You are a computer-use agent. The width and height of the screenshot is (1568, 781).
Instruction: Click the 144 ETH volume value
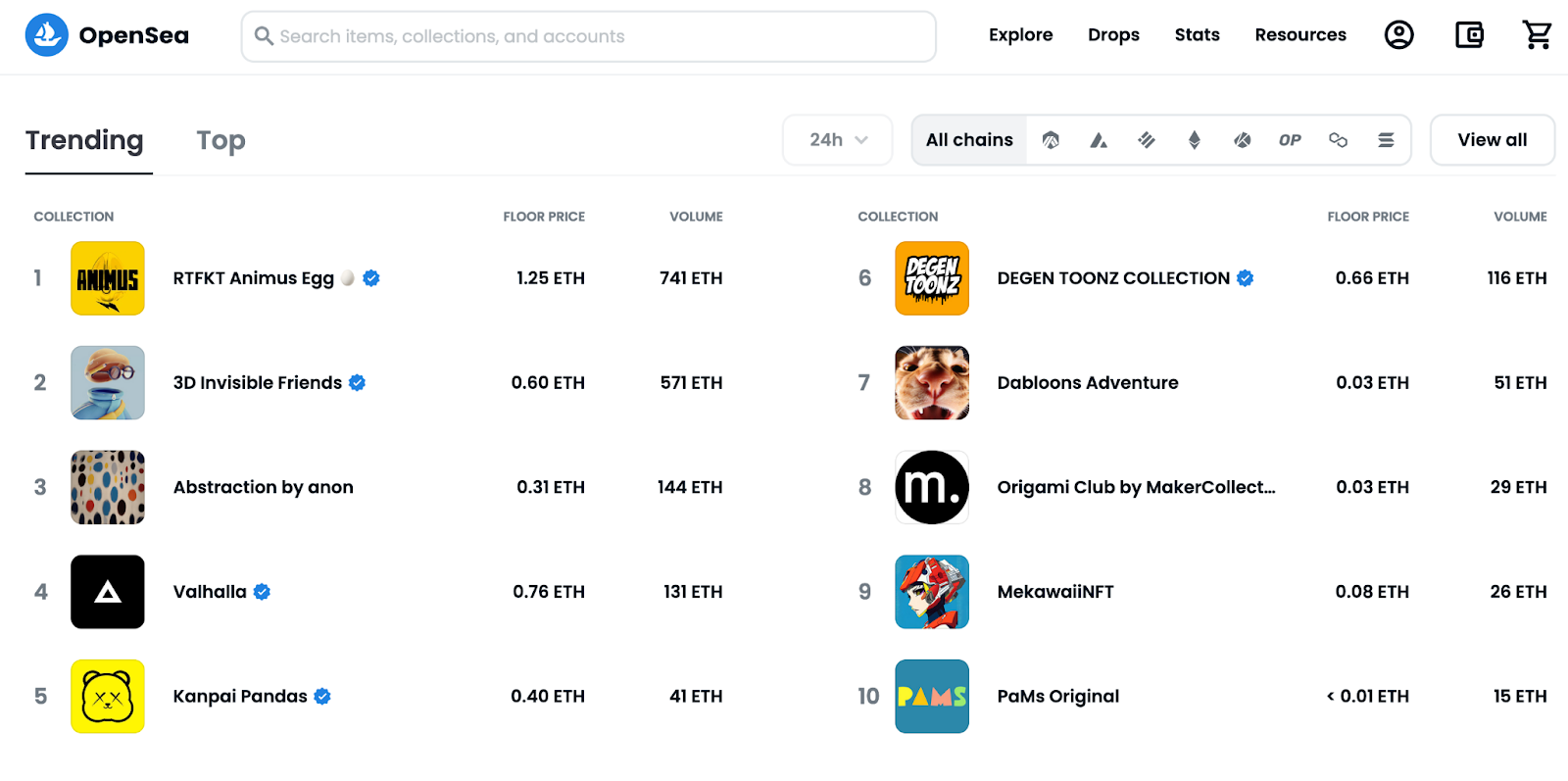tap(690, 487)
